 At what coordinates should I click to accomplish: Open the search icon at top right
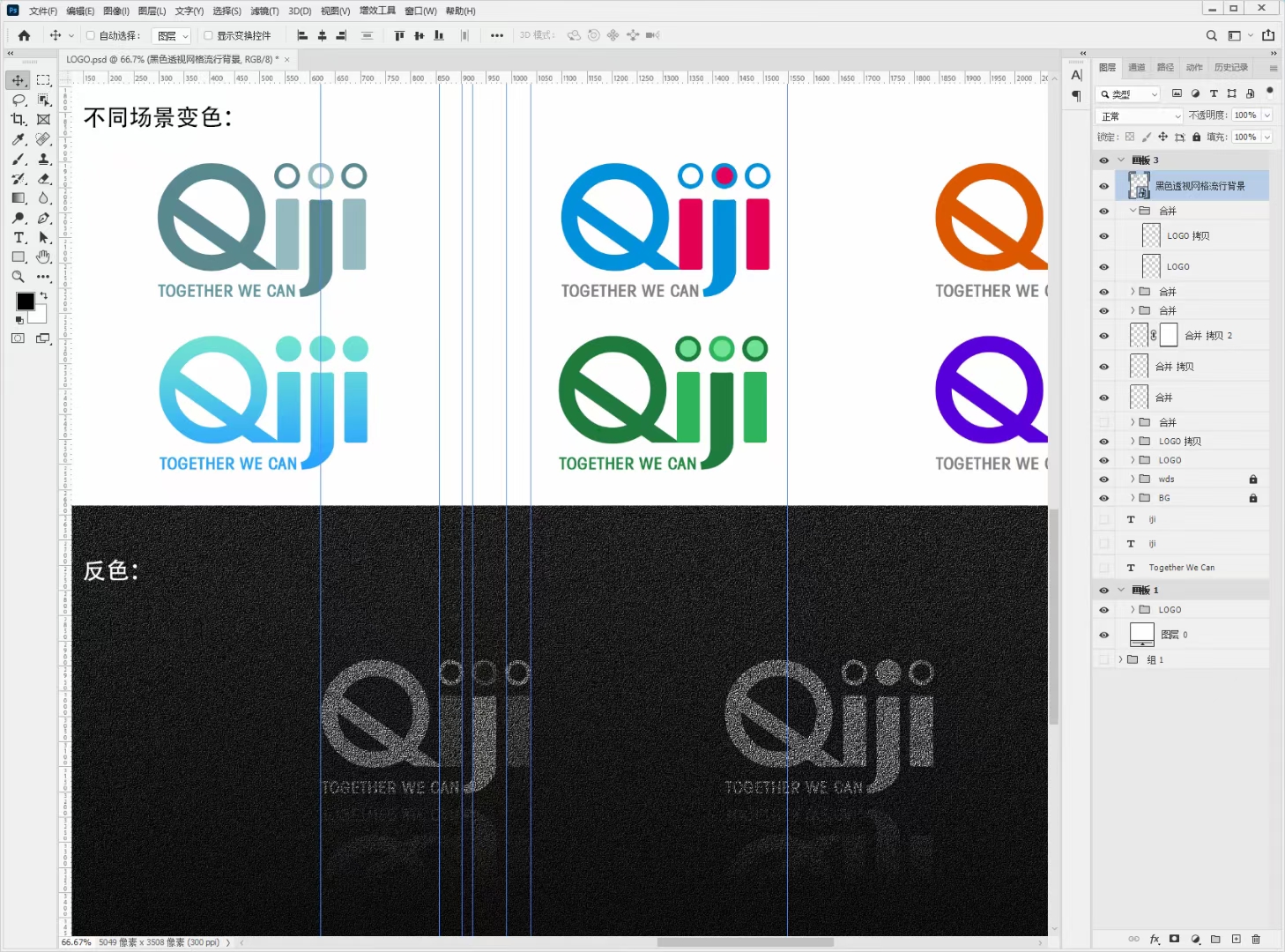(1211, 35)
